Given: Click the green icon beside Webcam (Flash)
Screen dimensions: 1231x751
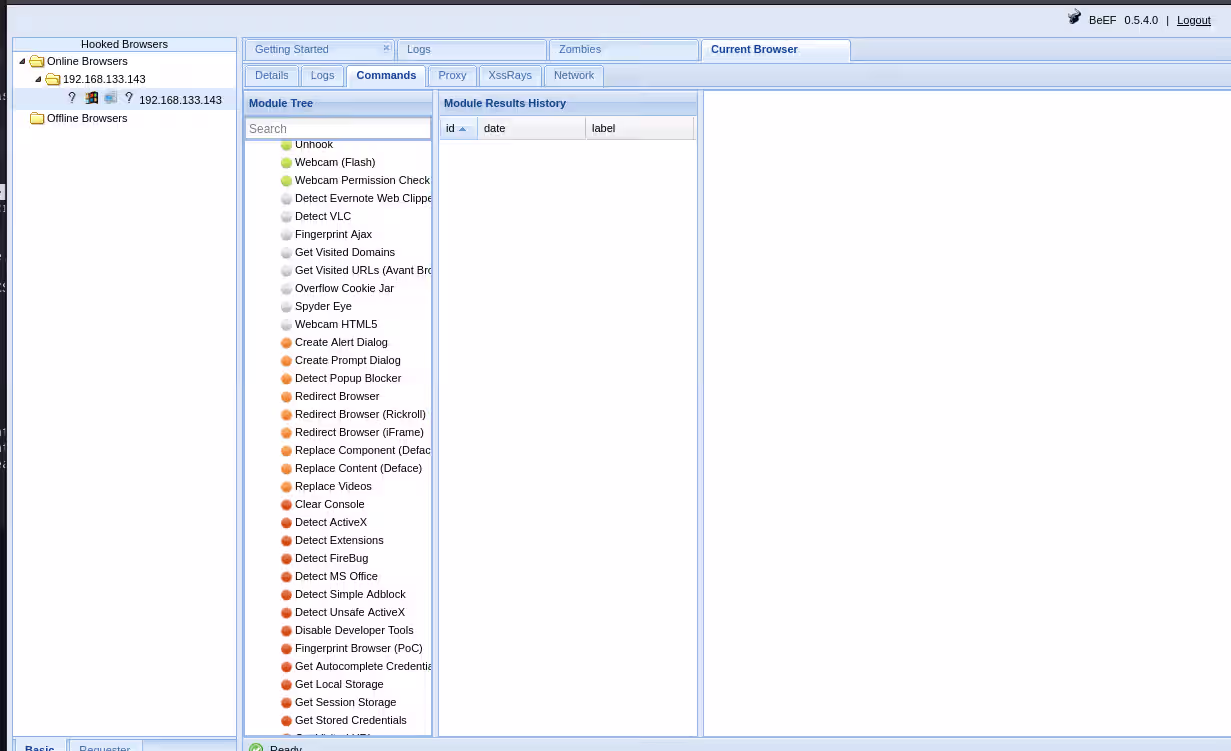Looking at the screenshot, I should pyautogui.click(x=286, y=163).
